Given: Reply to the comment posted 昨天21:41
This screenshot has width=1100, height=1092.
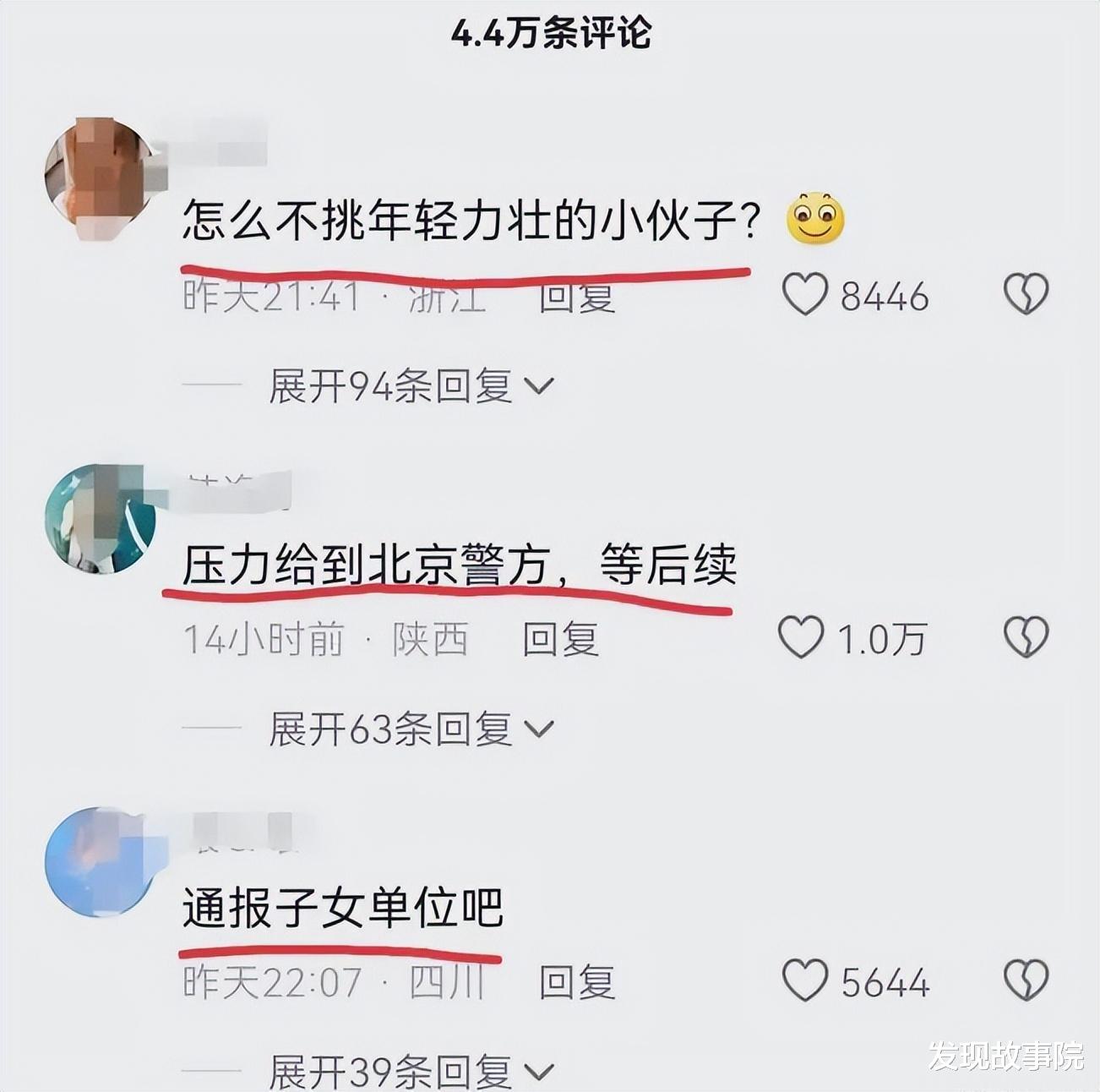Looking at the screenshot, I should [577, 297].
